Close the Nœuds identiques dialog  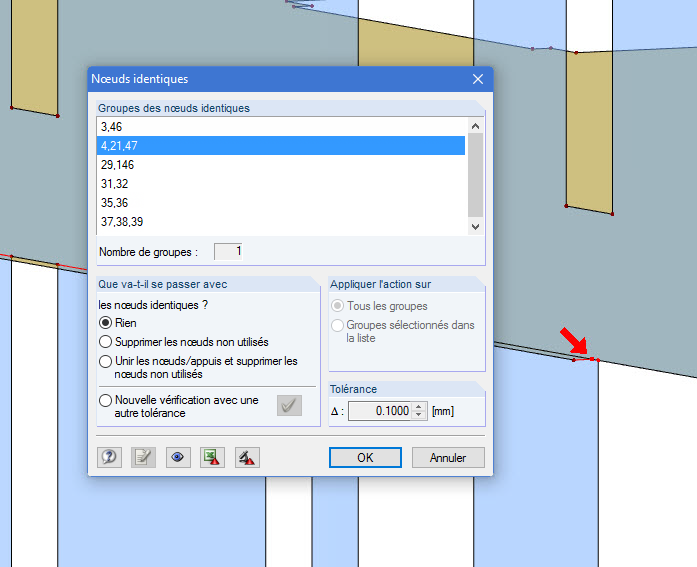pyautogui.click(x=478, y=79)
